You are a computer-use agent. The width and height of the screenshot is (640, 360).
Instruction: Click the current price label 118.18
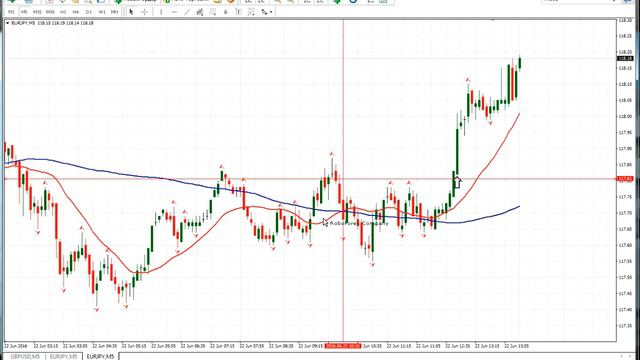(x=625, y=59)
